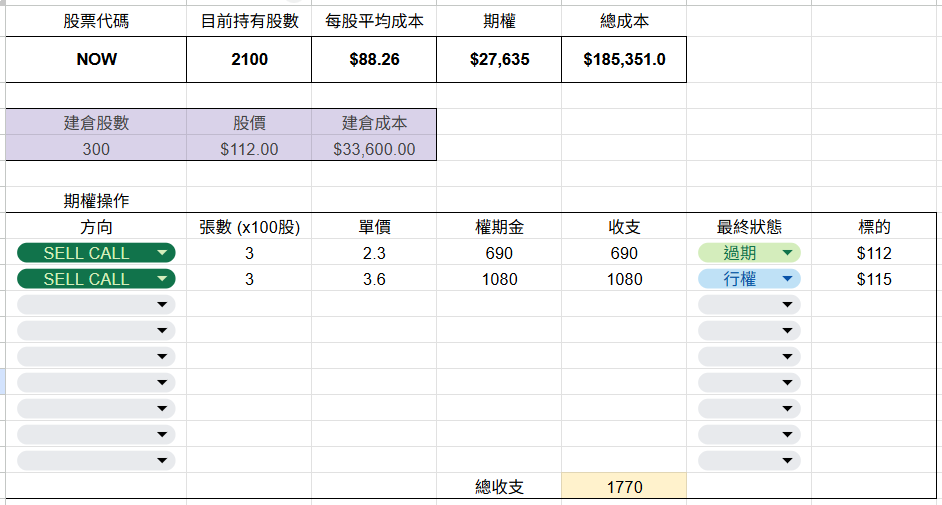The height and width of the screenshot is (505, 942).
Task: Click the 2100 shares held cell
Action: point(249,59)
